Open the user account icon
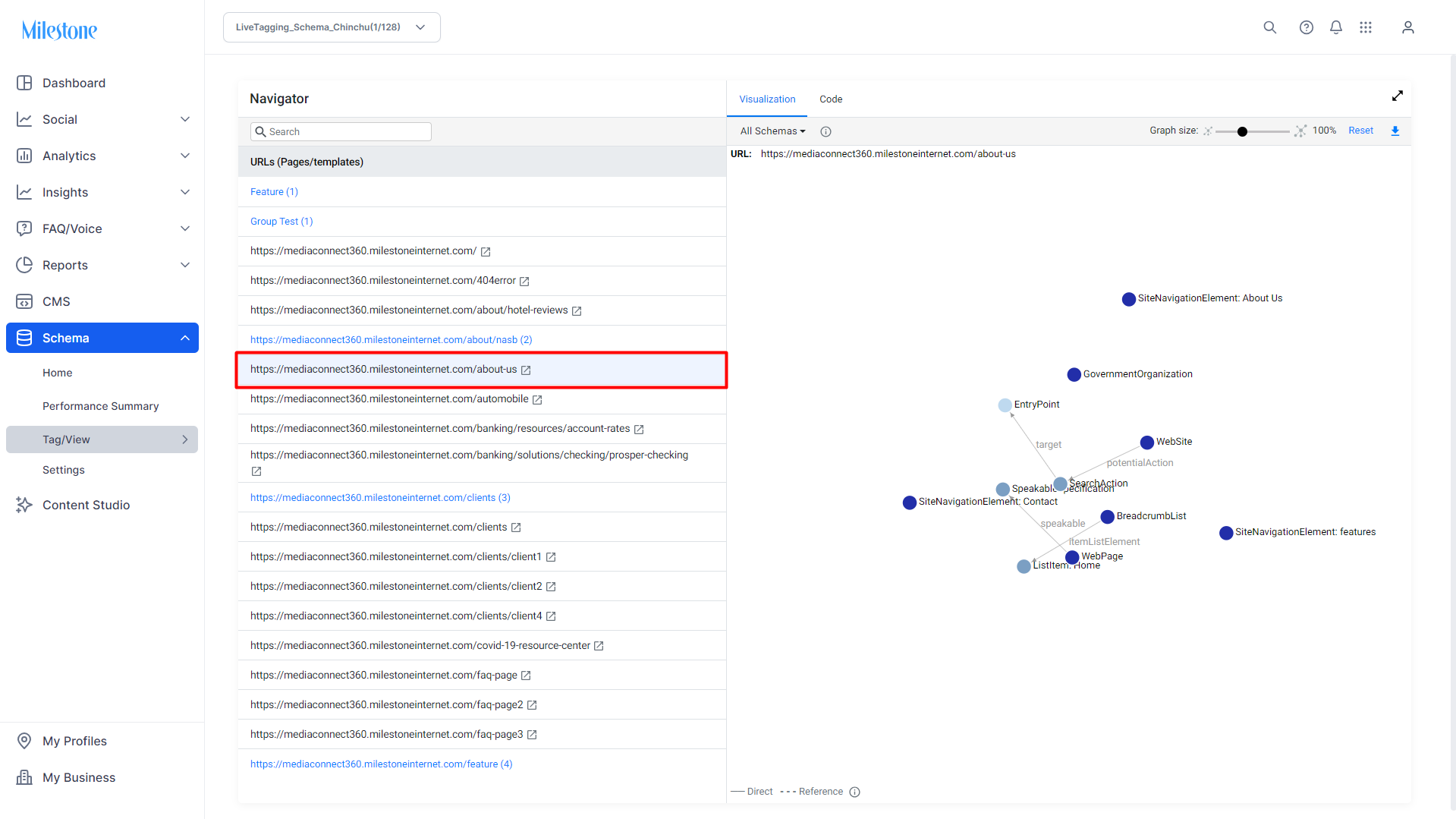 click(1408, 27)
